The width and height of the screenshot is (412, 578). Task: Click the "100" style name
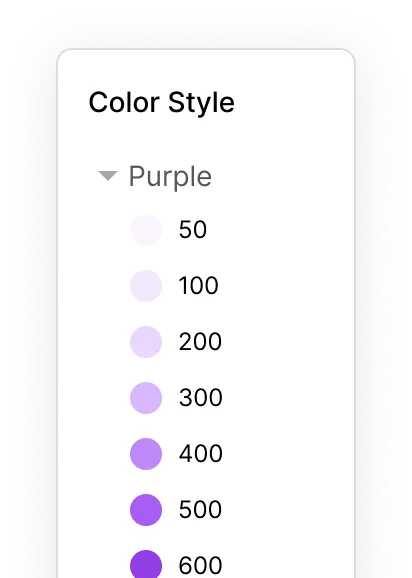point(198,286)
